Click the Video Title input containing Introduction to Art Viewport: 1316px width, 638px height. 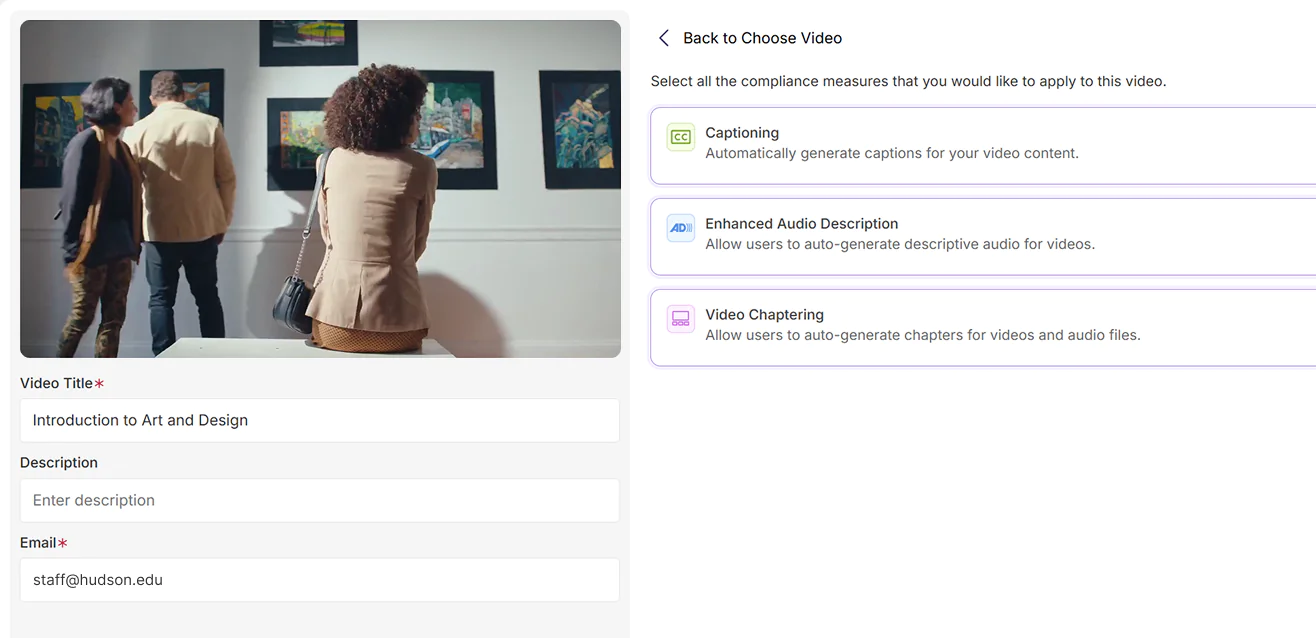(x=319, y=420)
